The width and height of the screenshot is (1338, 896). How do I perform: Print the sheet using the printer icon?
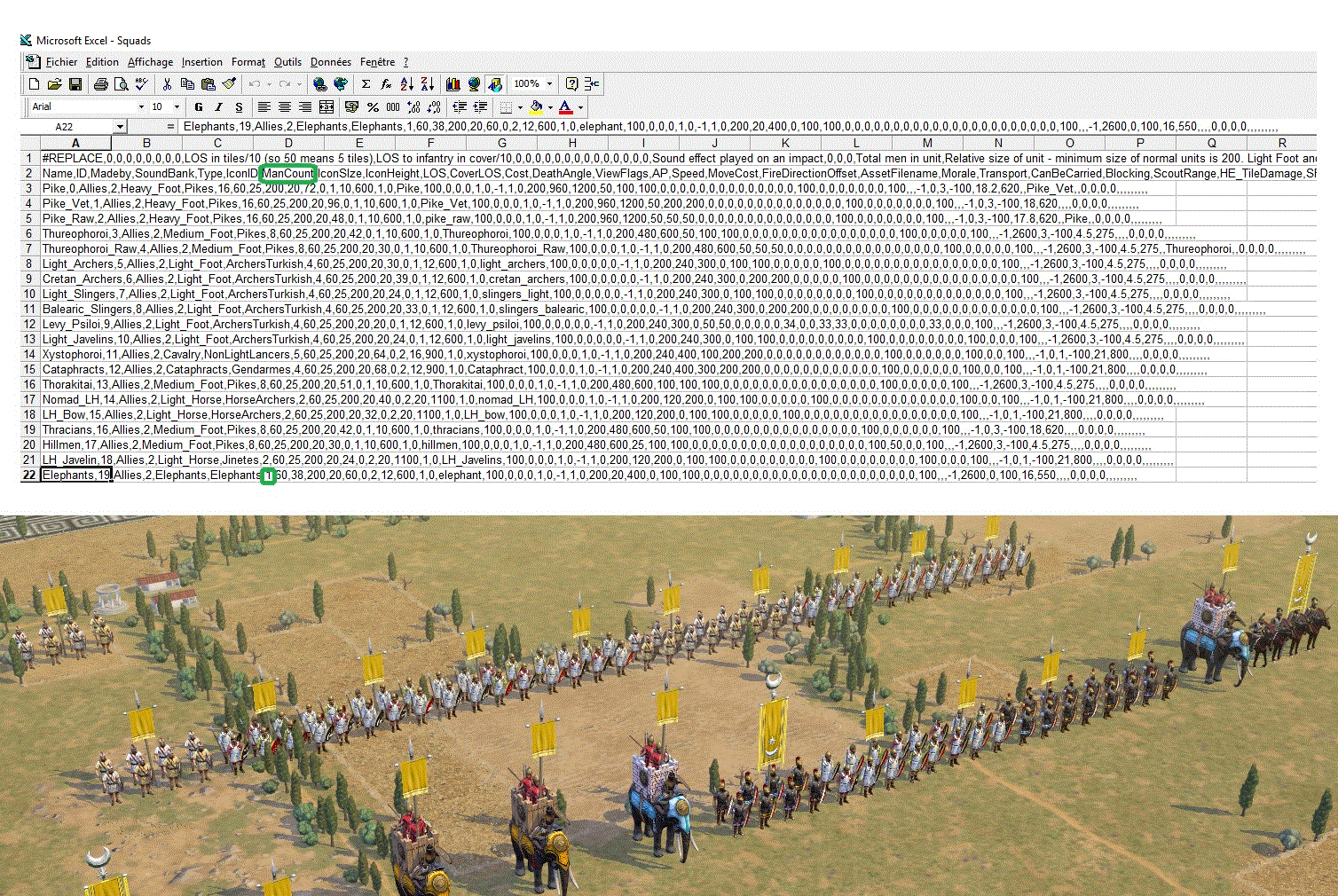point(101,84)
